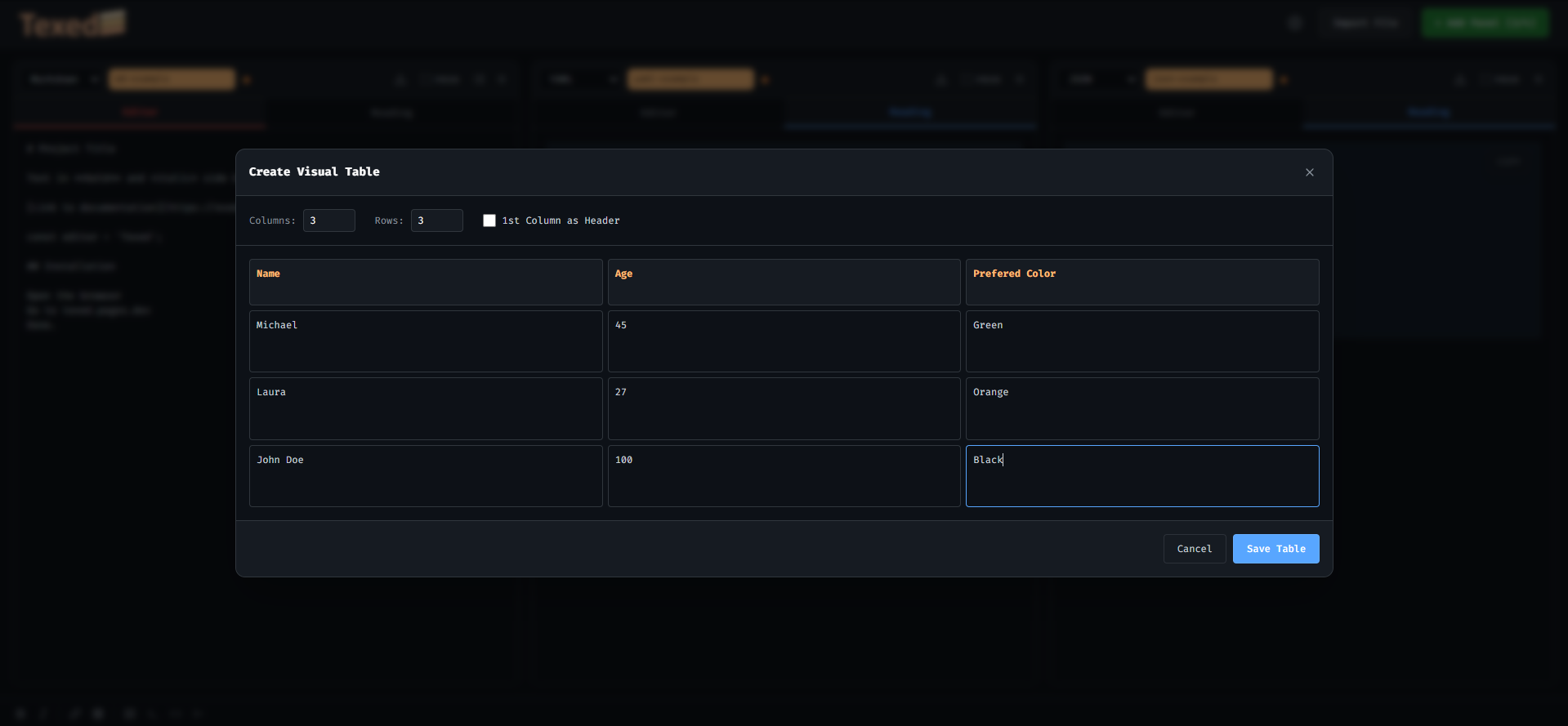The height and width of the screenshot is (726, 1568).
Task: Click the focused Black color cell
Action: click(x=1141, y=476)
